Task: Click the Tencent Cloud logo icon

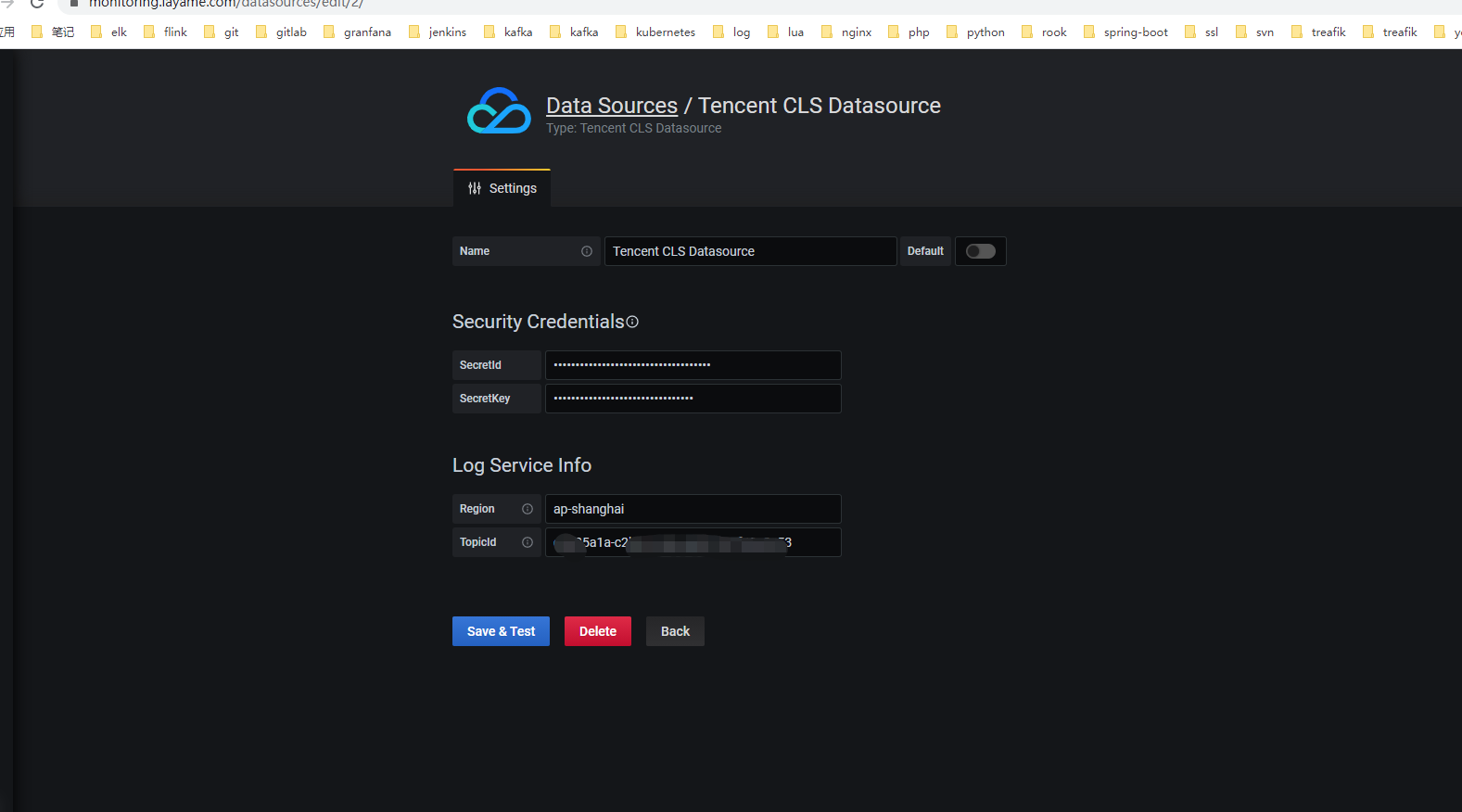Action: [499, 111]
